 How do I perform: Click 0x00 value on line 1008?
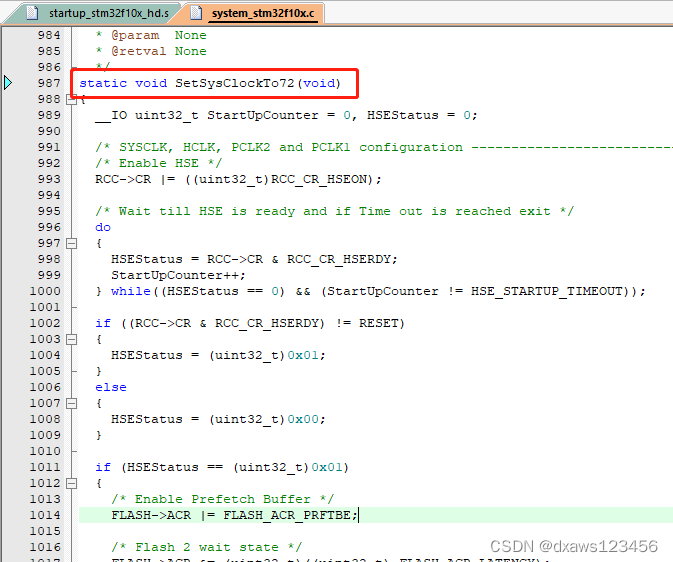303,419
